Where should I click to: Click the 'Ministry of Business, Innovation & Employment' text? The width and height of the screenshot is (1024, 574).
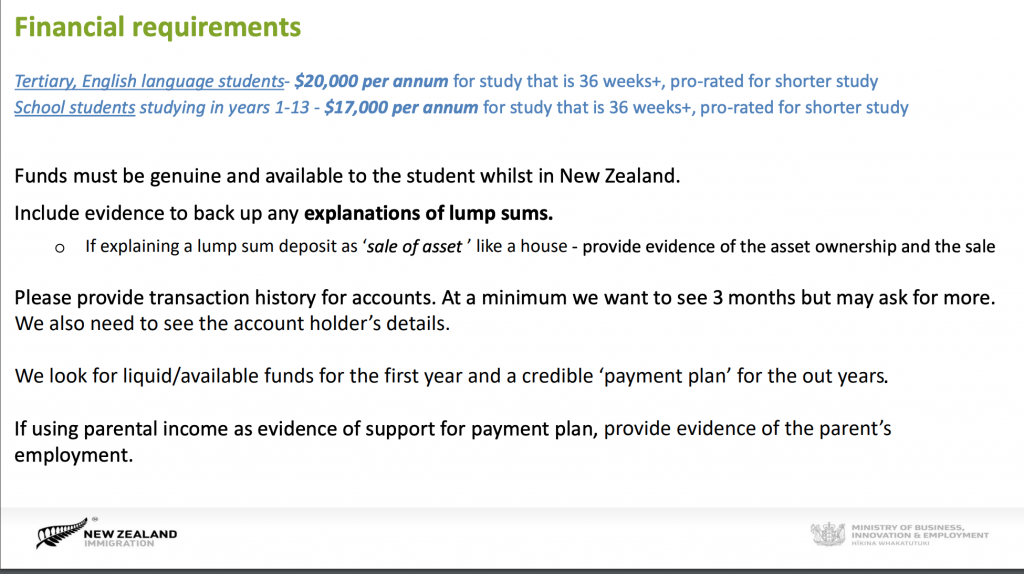tap(920, 530)
